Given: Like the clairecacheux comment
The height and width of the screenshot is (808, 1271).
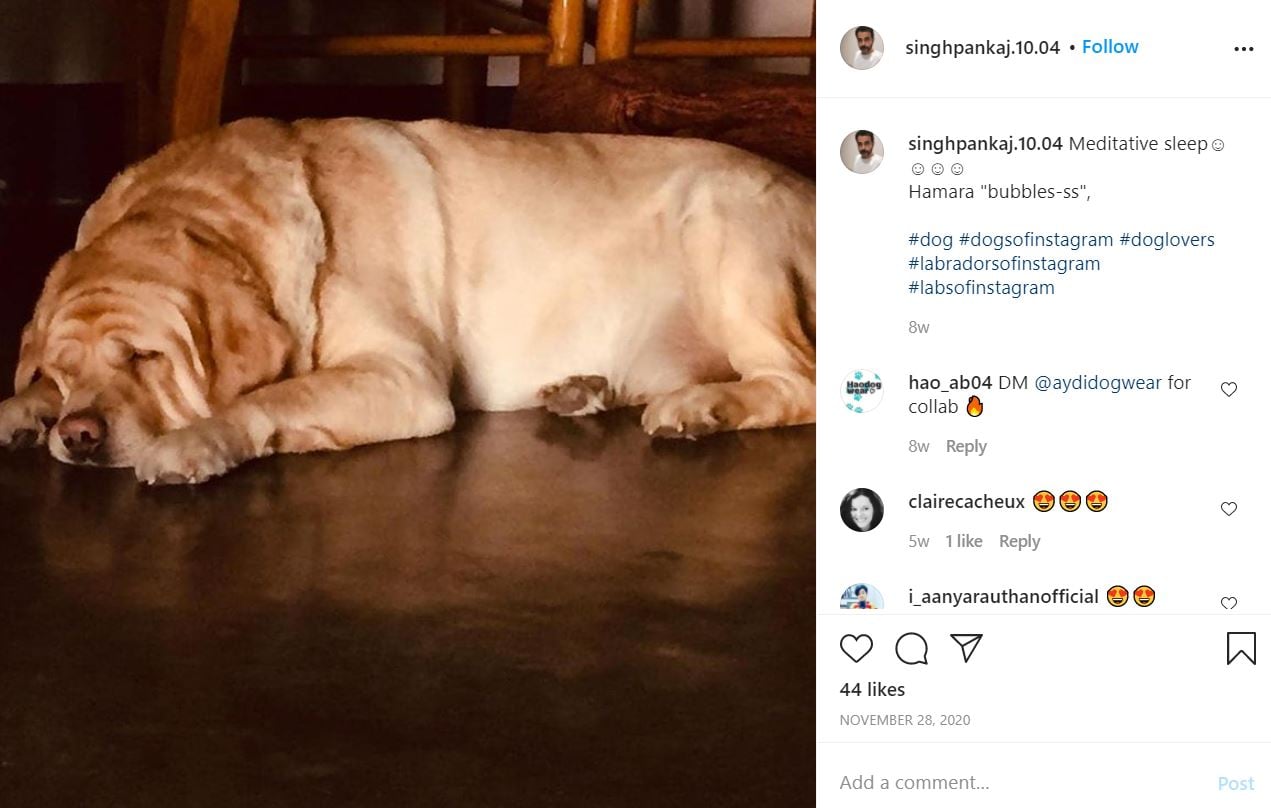Looking at the screenshot, I should click(x=1229, y=510).
